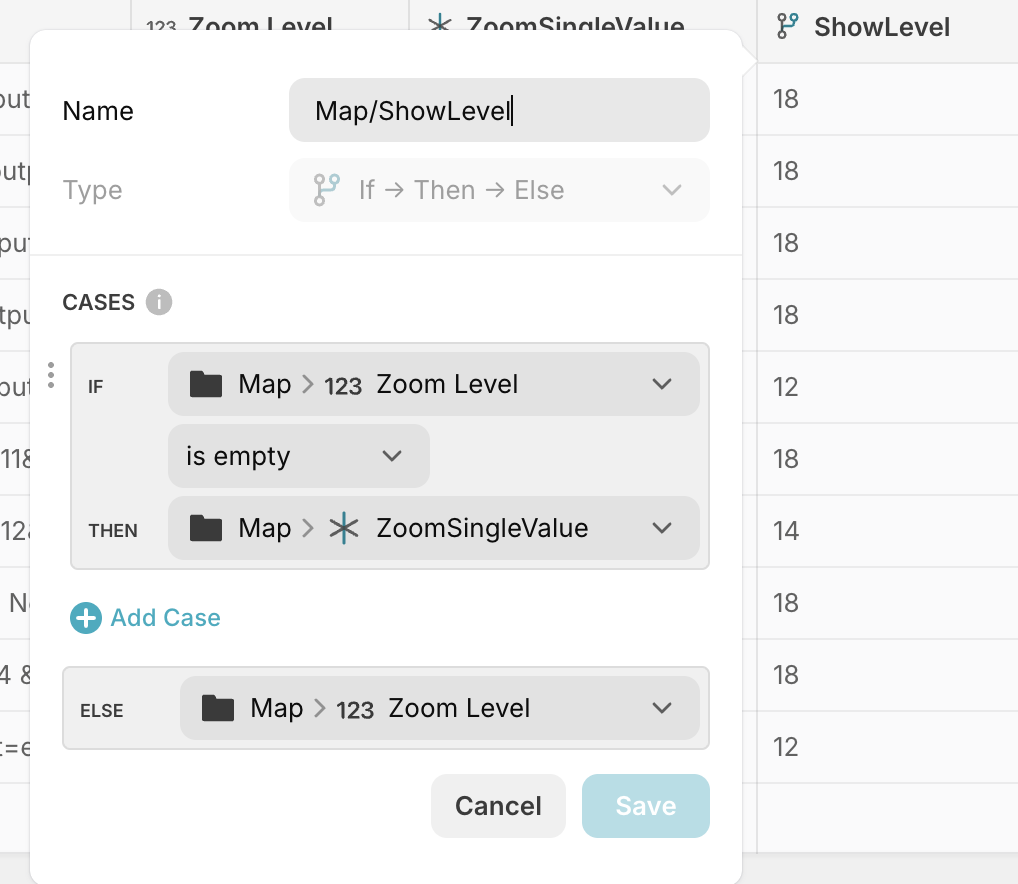Viewport: 1018px width, 884px height.
Task: Expand the THEN ZoomSingleValue dropdown
Action: [661, 528]
